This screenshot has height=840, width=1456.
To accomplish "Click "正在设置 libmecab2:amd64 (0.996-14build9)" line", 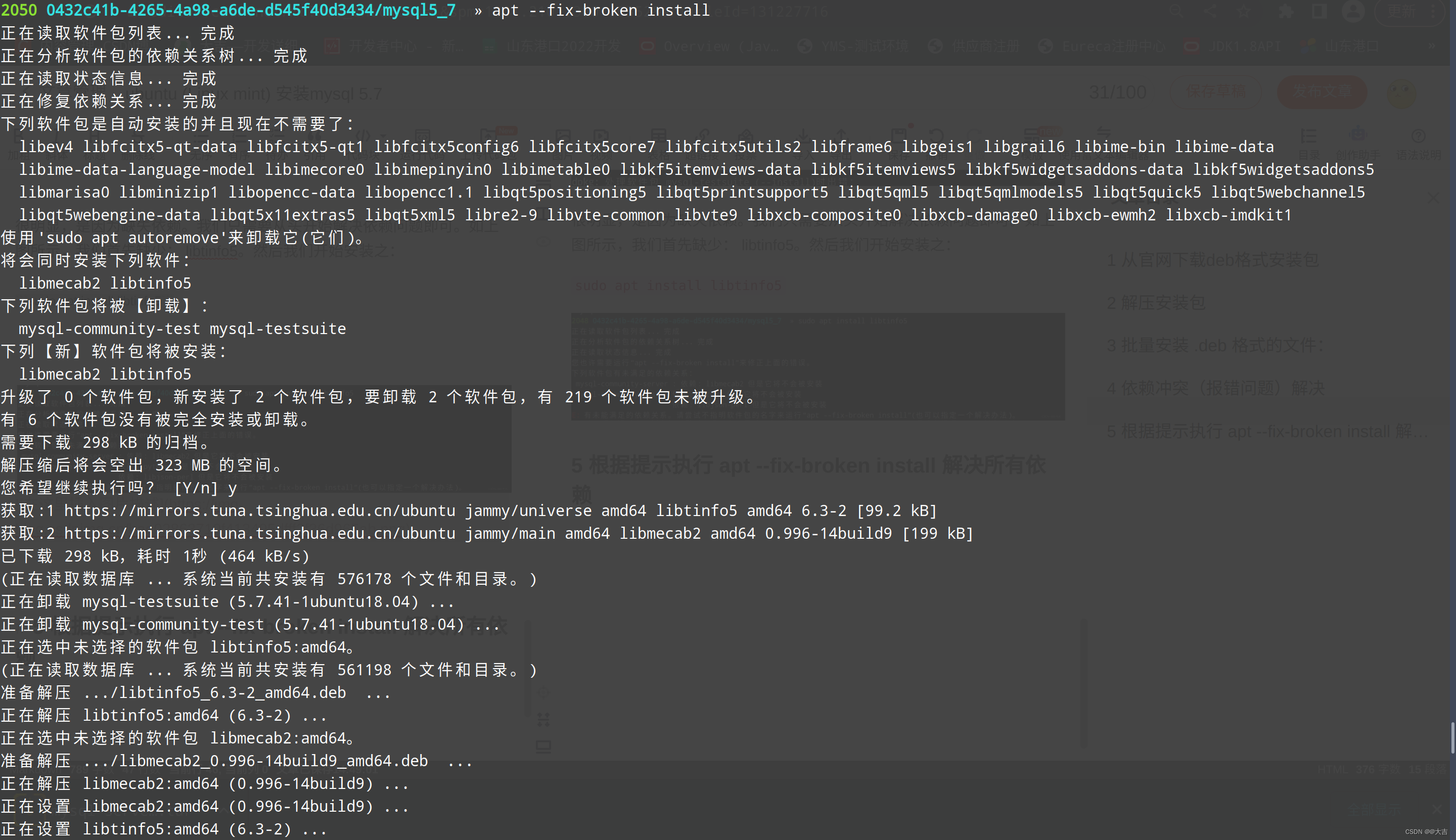I will (205, 807).
